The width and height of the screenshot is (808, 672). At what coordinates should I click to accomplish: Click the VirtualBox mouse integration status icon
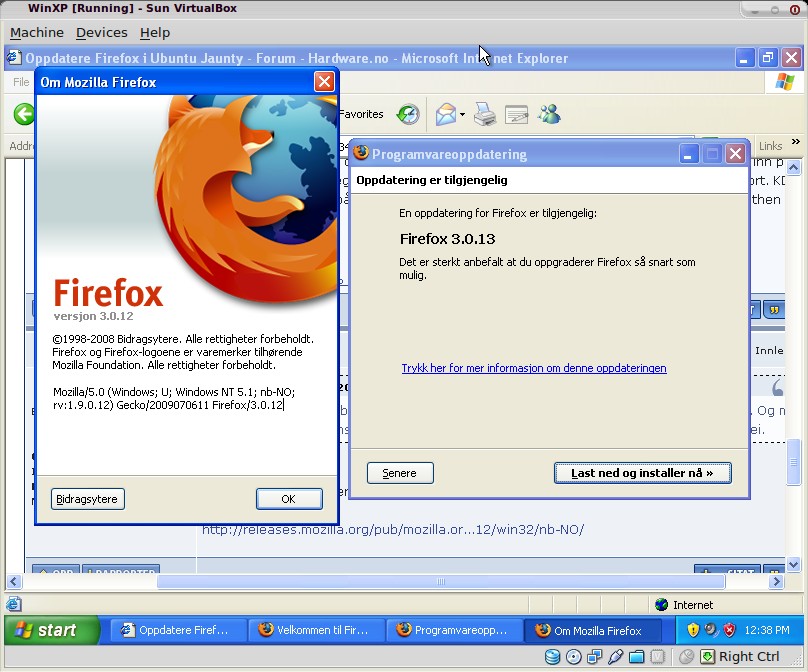point(686,657)
